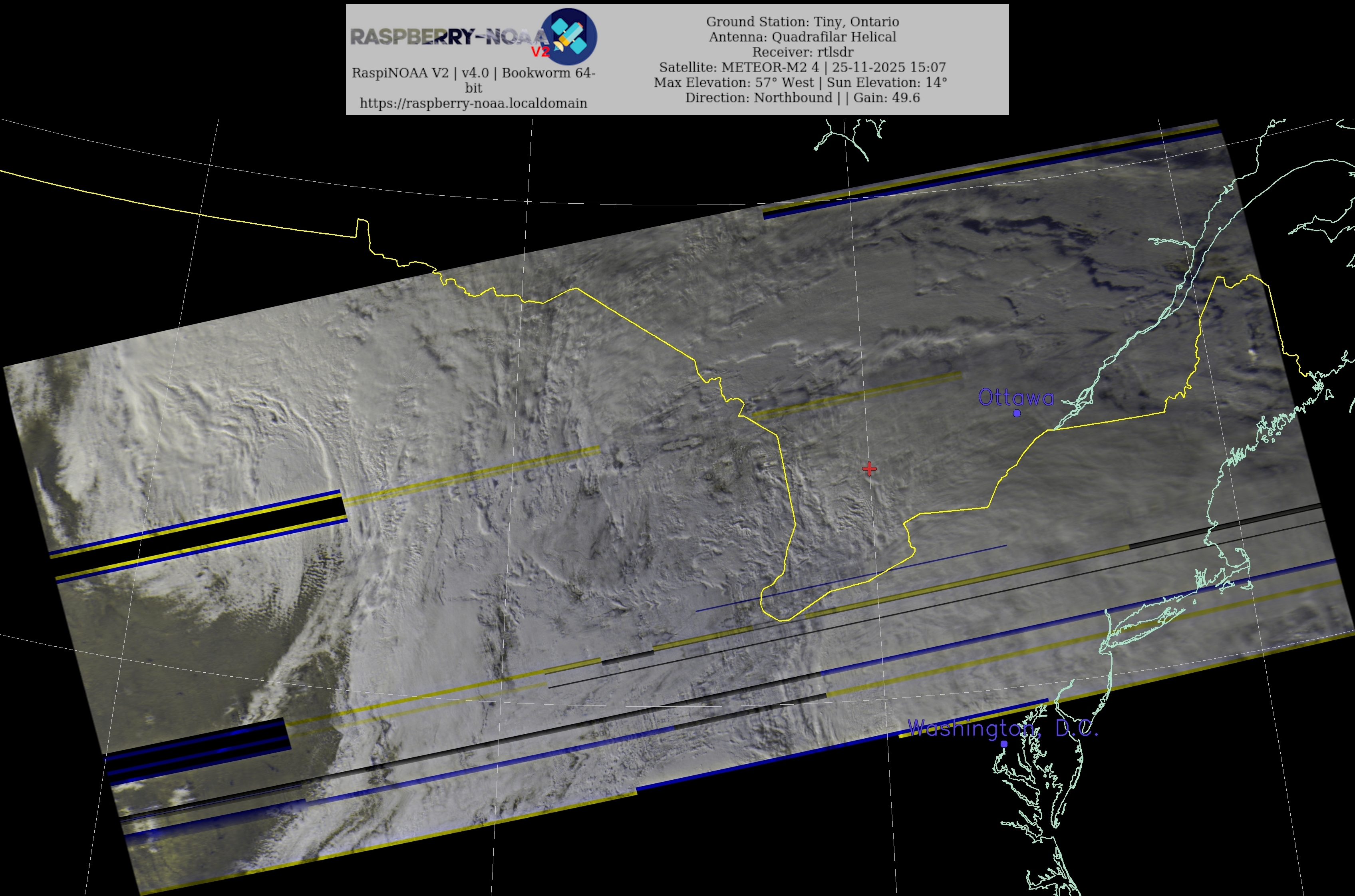Click the Ottawa city marker dot

[x=1016, y=413]
